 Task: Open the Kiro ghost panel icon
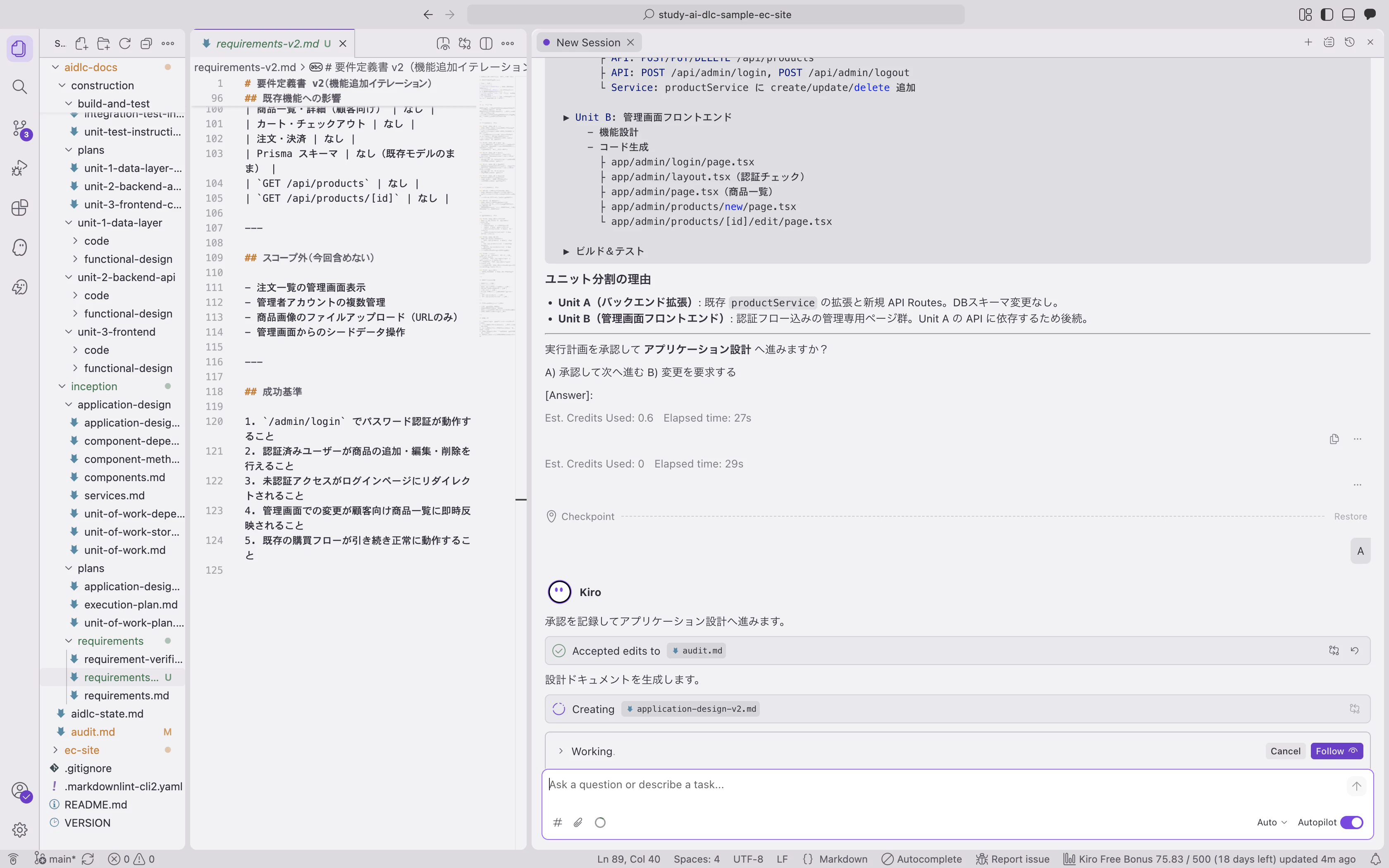19,248
